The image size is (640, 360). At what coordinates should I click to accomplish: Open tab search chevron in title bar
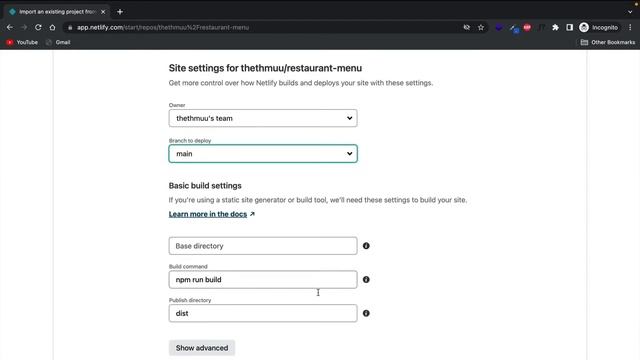[630, 12]
